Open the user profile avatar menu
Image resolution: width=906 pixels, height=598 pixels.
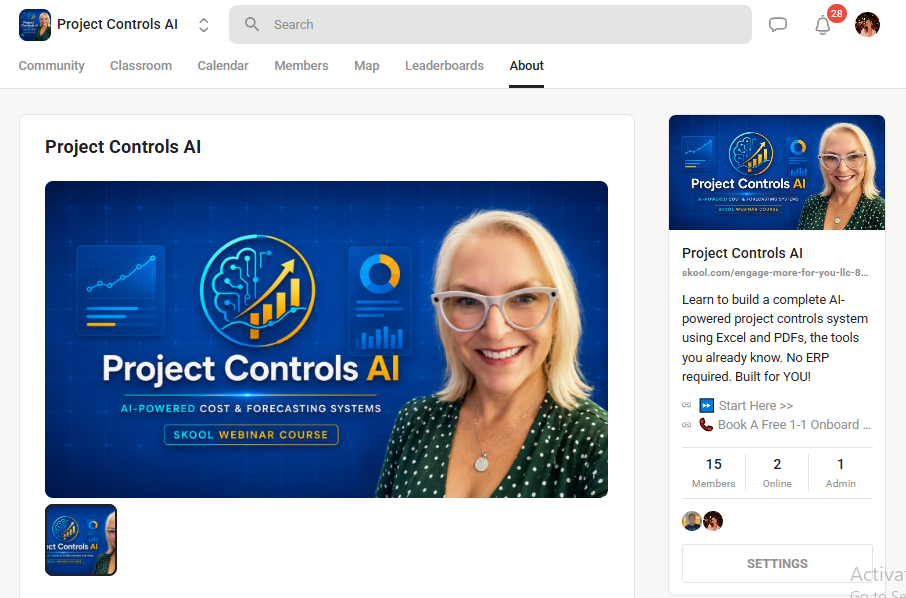click(867, 24)
